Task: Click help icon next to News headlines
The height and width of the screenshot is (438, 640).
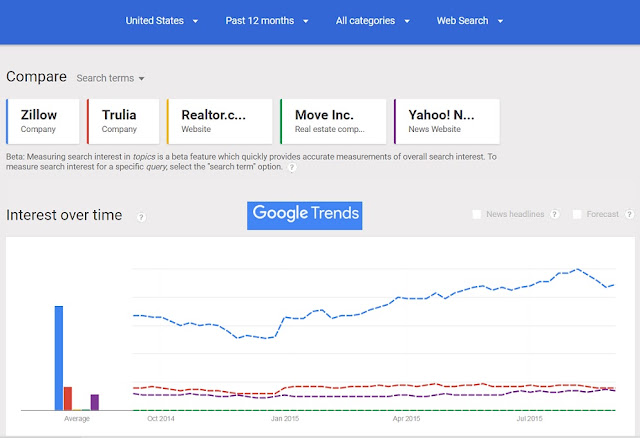Action: 554,214
